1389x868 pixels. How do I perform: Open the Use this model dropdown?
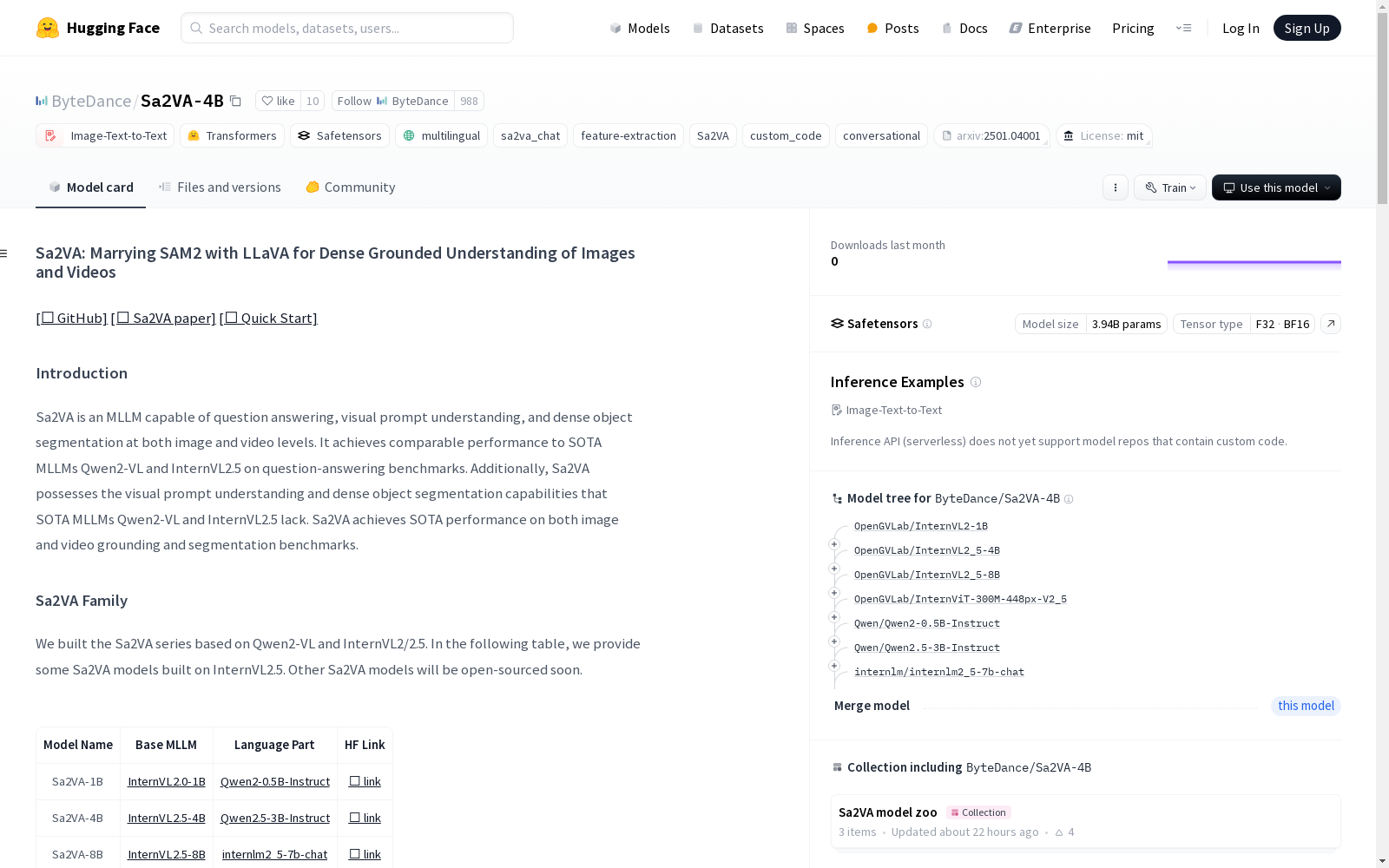tap(1276, 187)
